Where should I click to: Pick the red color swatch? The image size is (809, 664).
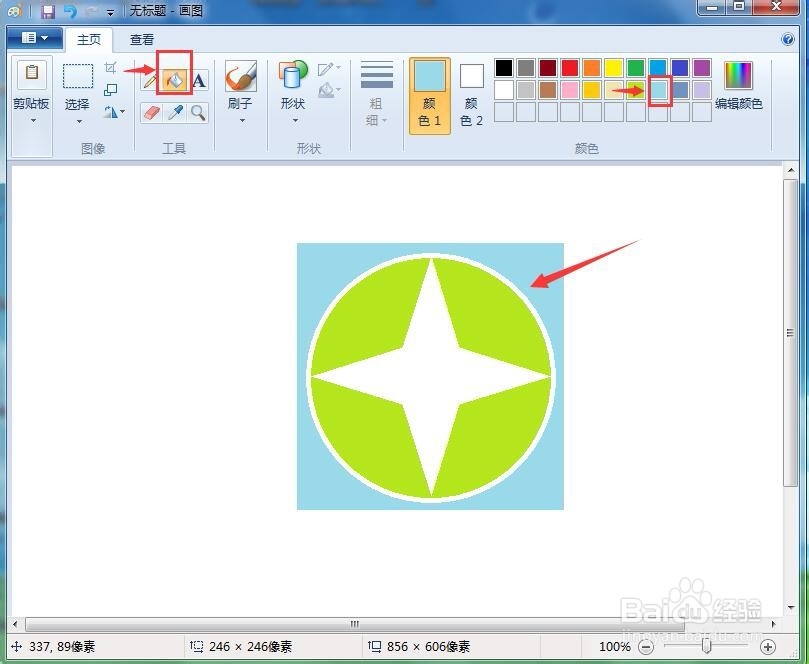(570, 68)
